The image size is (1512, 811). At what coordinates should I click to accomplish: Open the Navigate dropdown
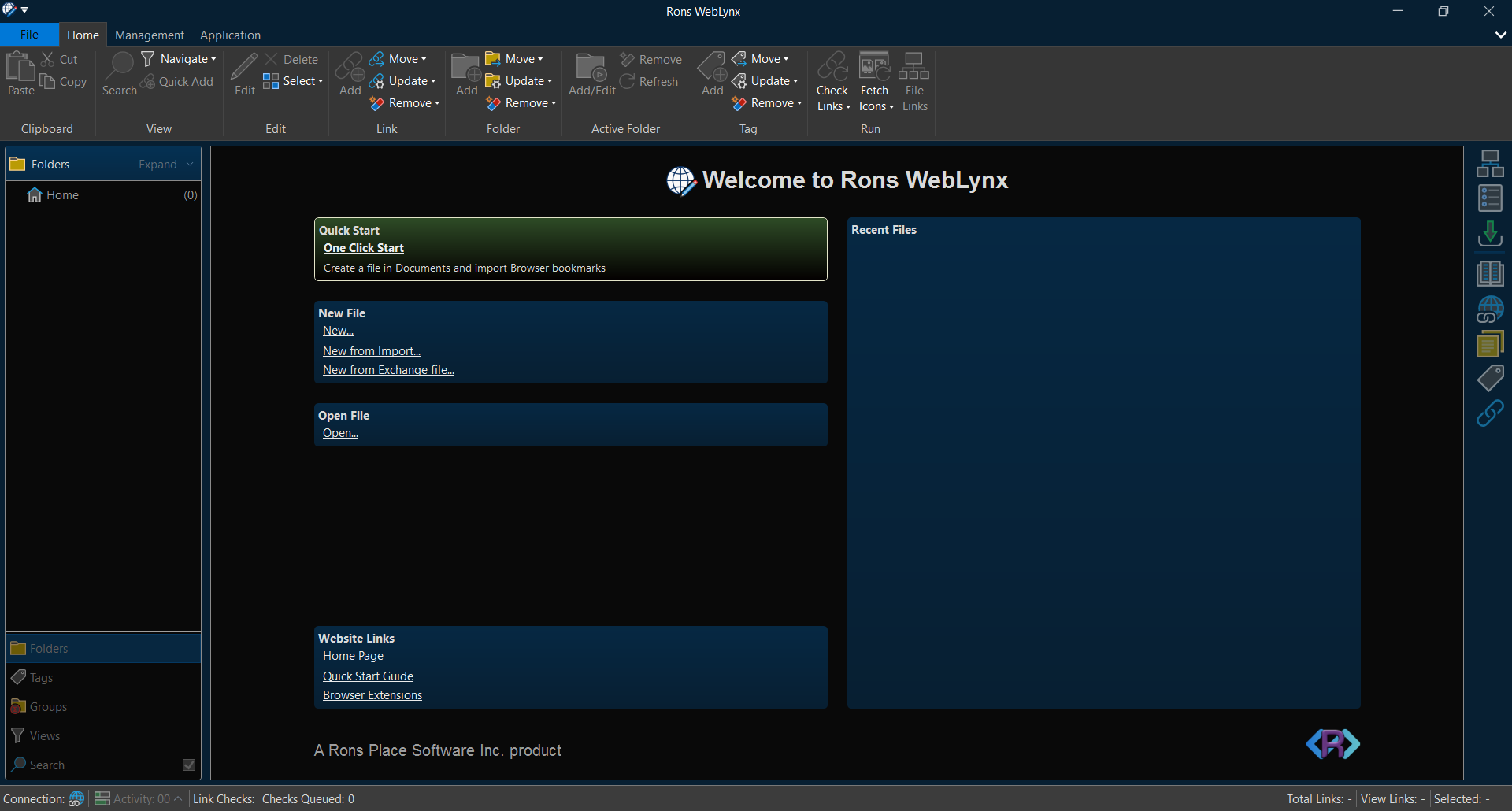coord(179,59)
